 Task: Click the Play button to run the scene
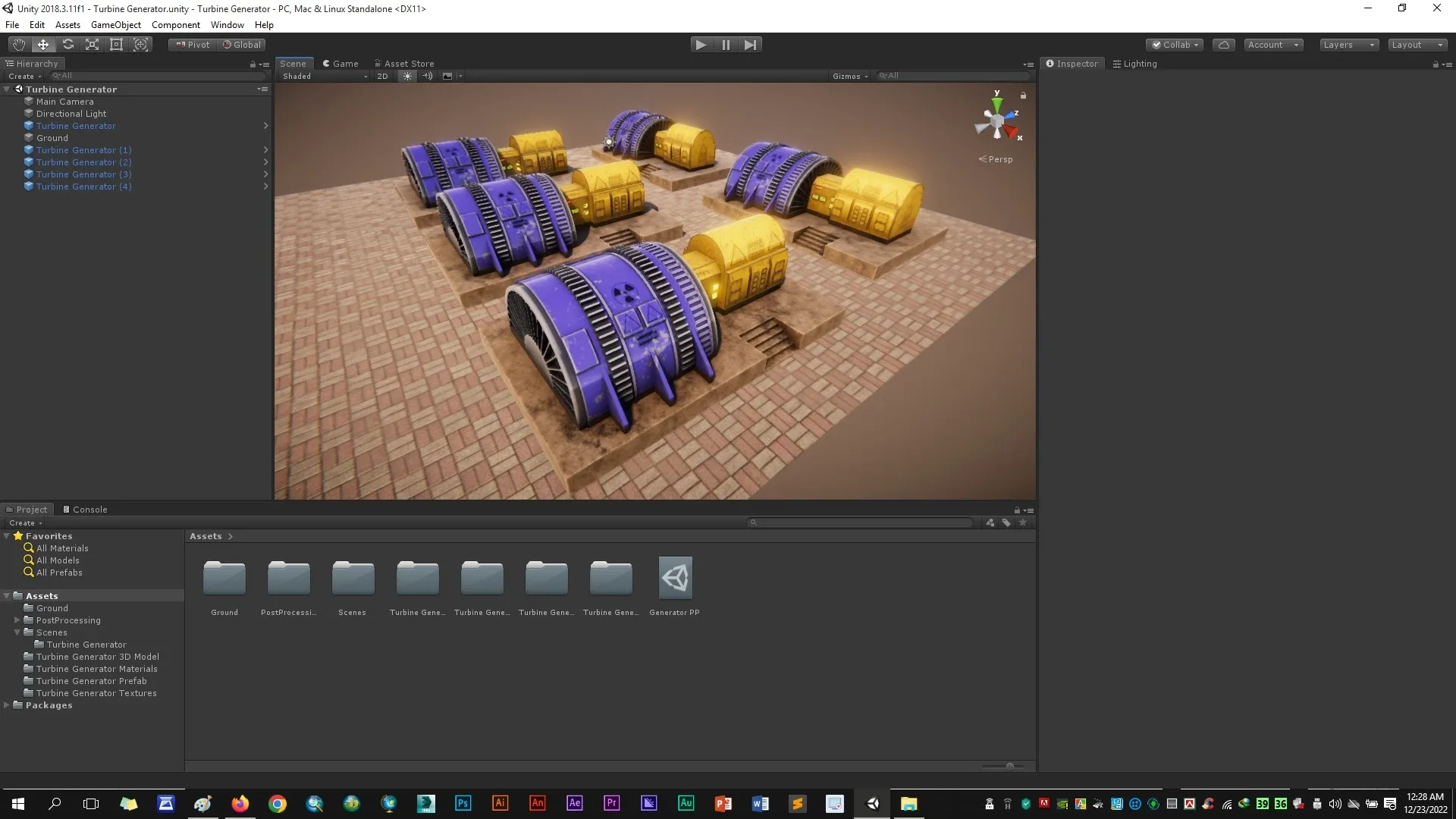(701, 44)
